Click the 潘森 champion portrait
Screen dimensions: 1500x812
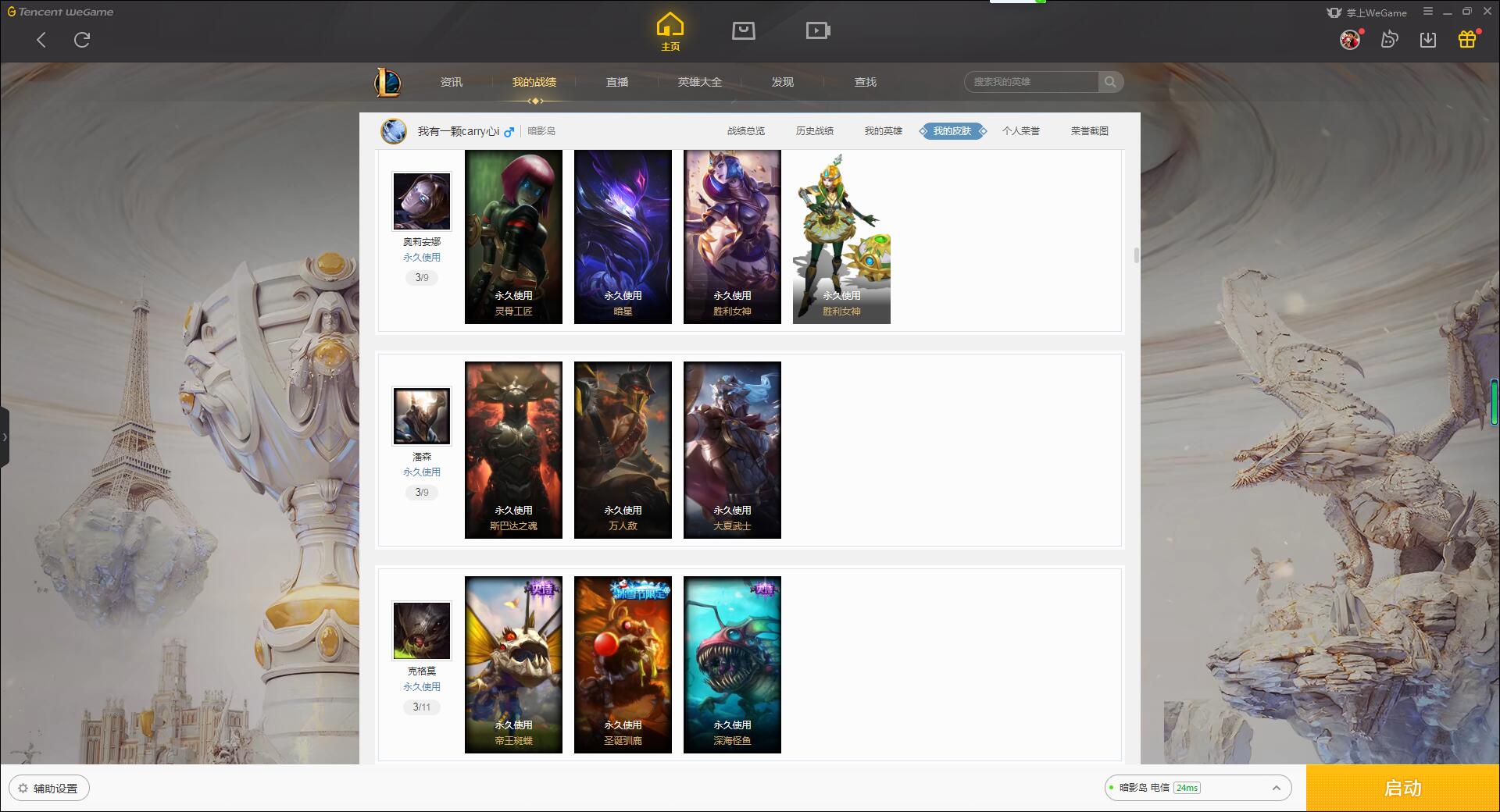[422, 416]
